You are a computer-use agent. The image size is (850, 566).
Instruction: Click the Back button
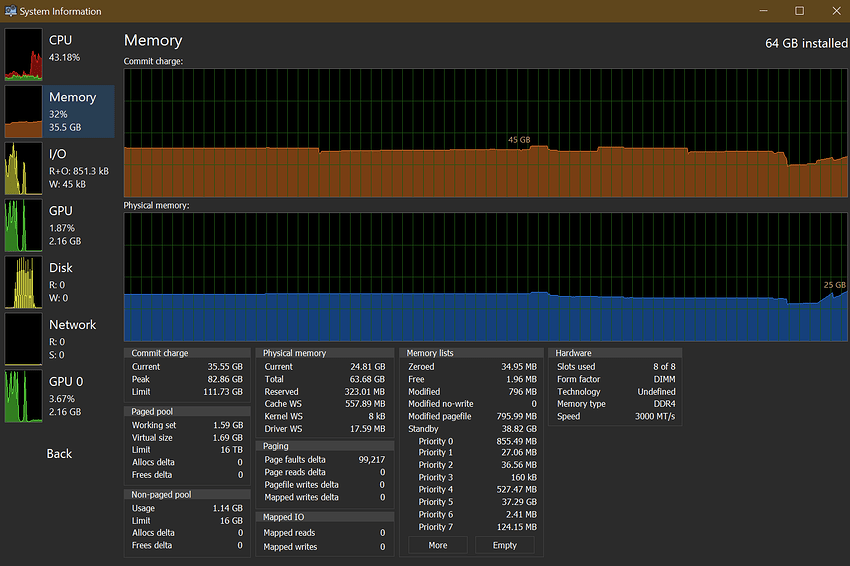click(59, 454)
